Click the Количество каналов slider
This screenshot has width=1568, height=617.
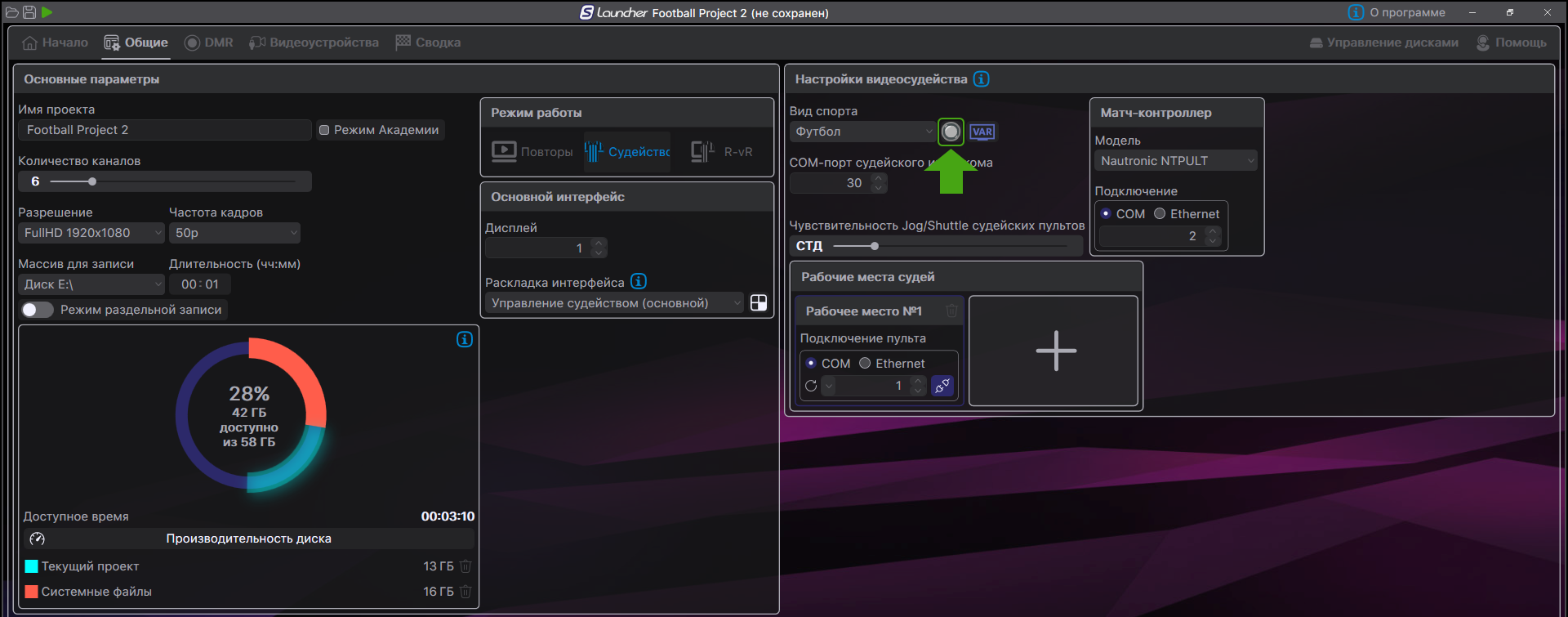pyautogui.click(x=172, y=181)
